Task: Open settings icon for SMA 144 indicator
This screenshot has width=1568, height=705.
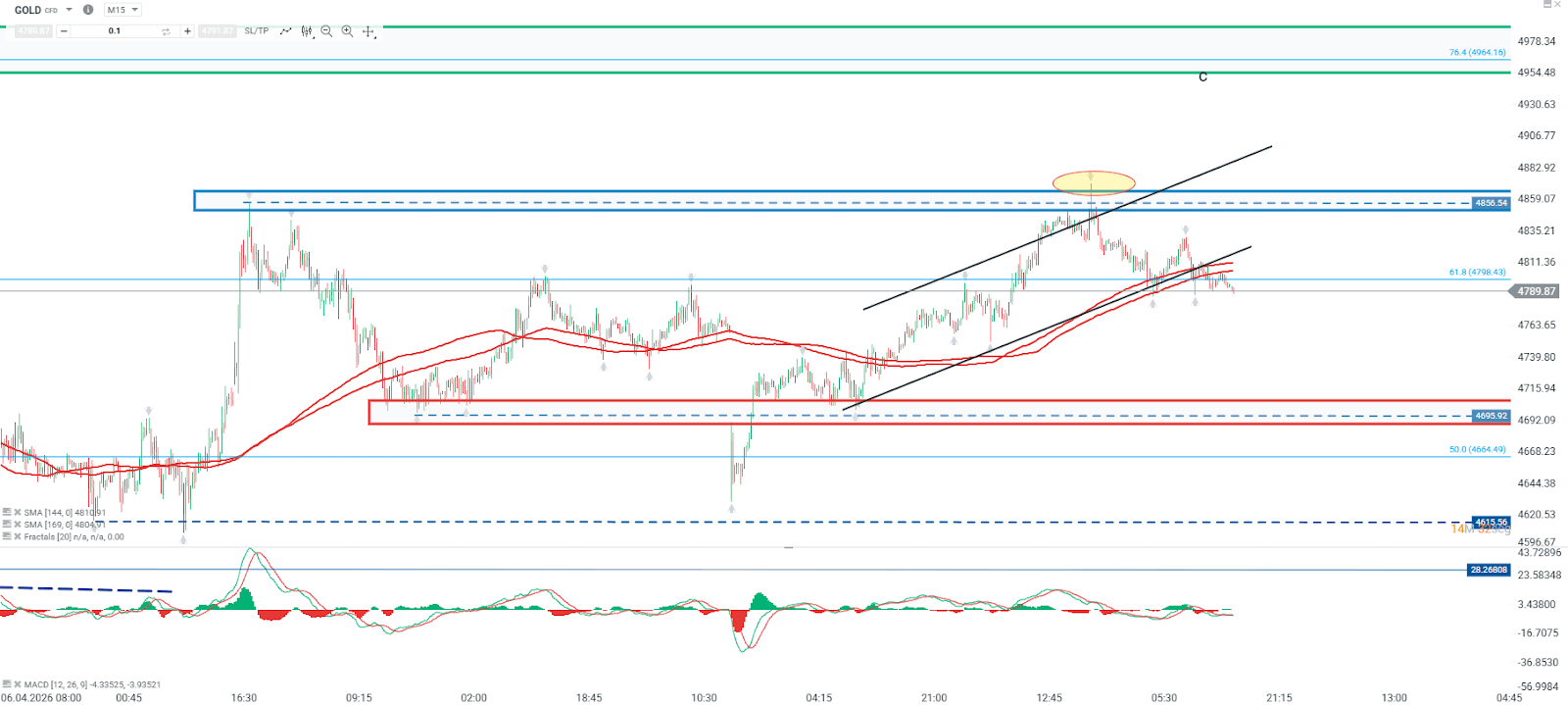Action: [7, 512]
